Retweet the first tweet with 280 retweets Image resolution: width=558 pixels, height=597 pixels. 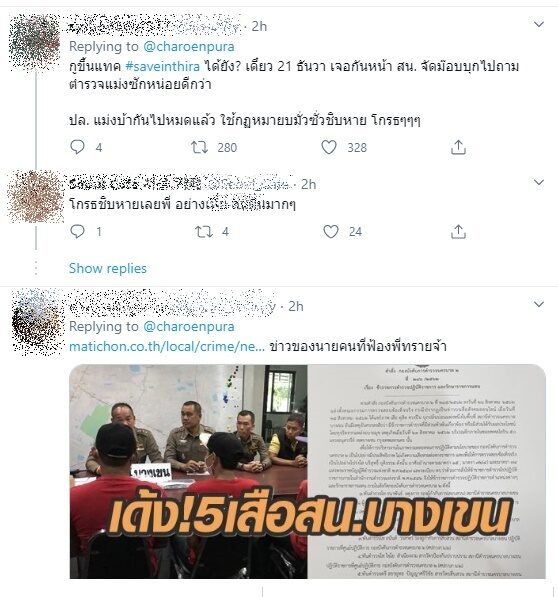[x=199, y=147]
